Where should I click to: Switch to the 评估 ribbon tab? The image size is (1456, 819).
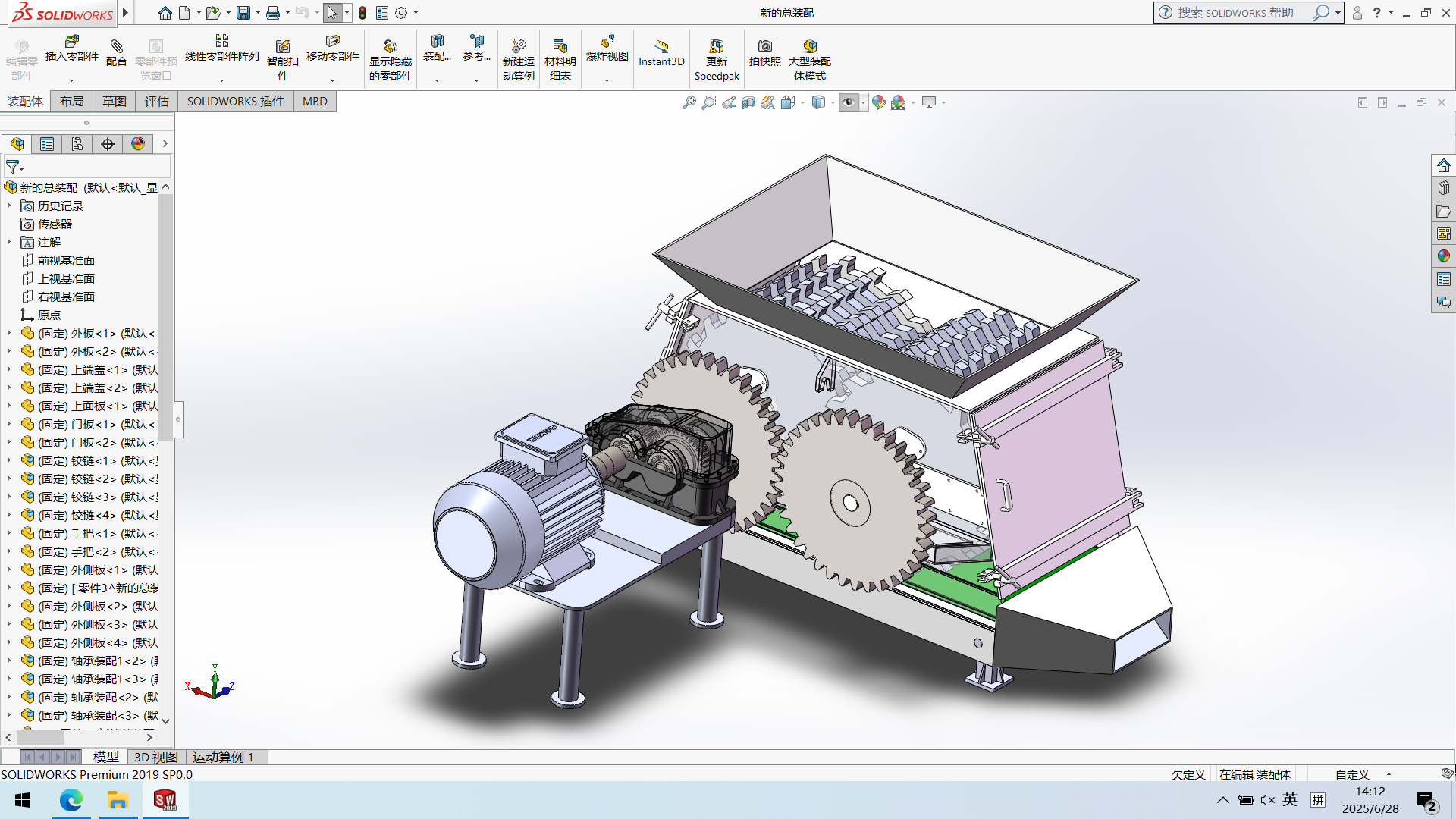click(157, 102)
